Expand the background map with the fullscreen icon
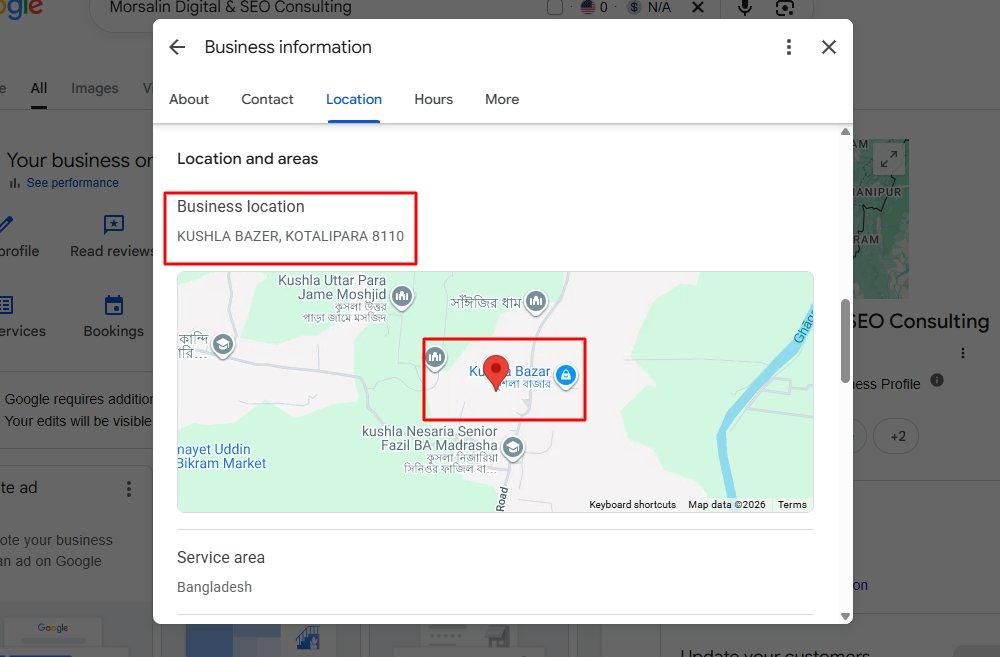This screenshot has height=657, width=1000. click(x=888, y=158)
